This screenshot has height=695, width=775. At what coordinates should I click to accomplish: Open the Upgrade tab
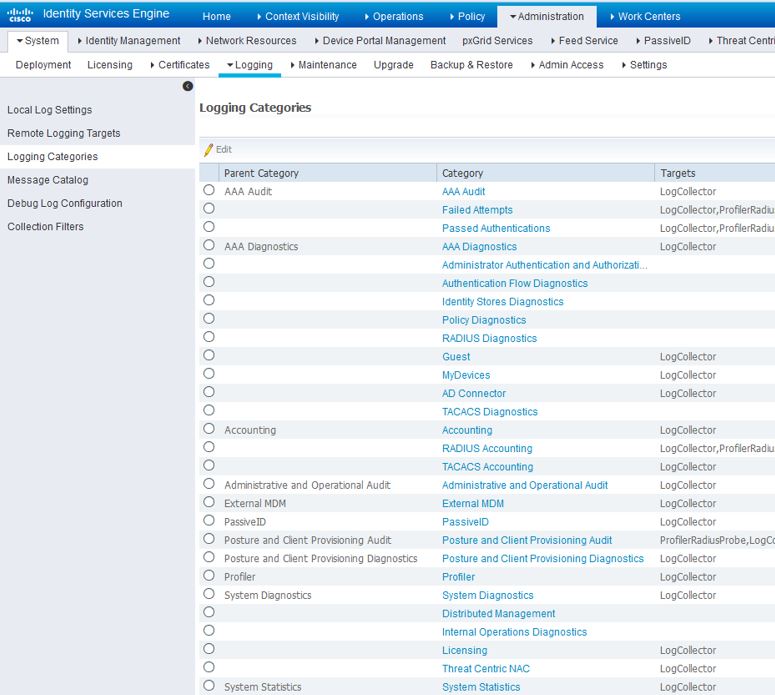(x=393, y=65)
